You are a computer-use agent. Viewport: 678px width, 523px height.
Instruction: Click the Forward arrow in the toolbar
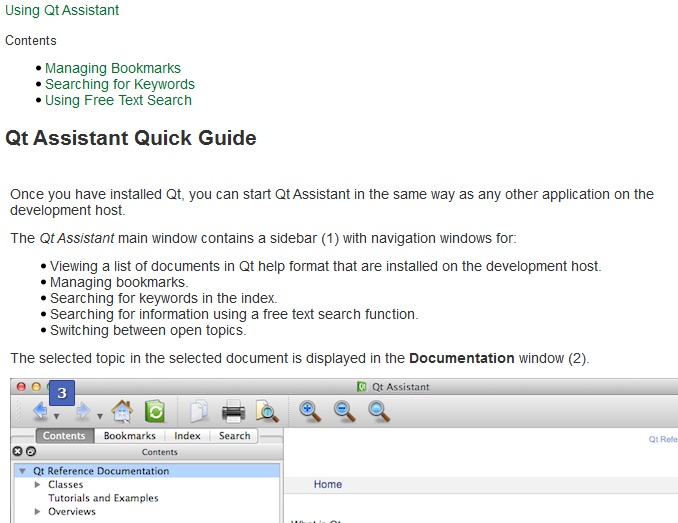click(x=84, y=411)
